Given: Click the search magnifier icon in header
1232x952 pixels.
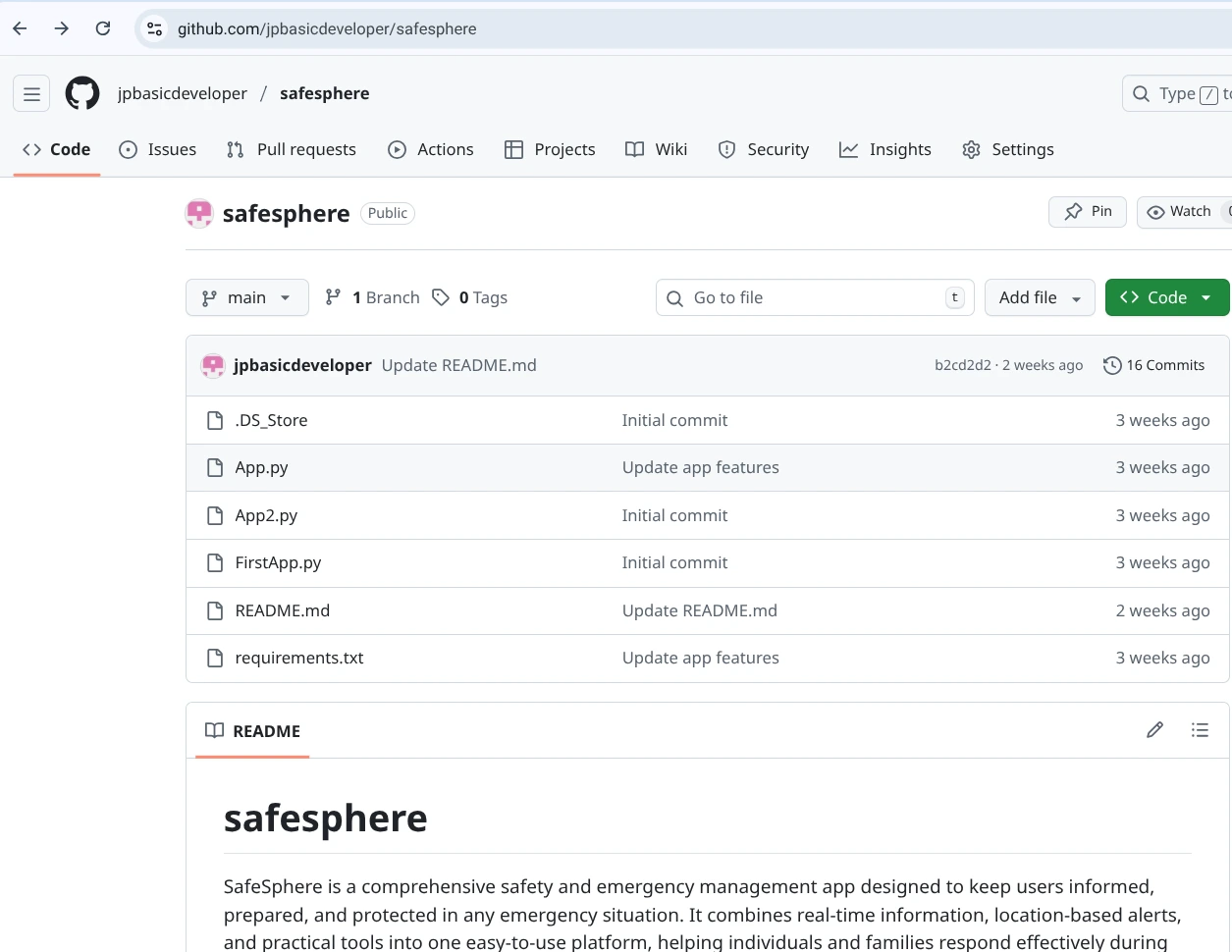Looking at the screenshot, I should tap(1141, 93).
